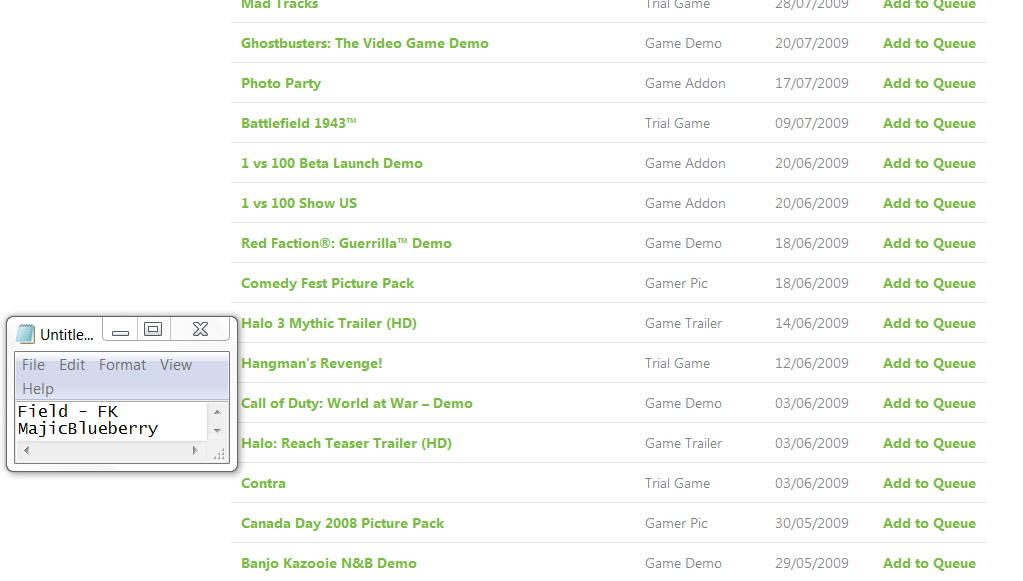Click the date 17/07/2009 for Photo Party
Viewport: 1023px width, 581px height.
click(812, 83)
